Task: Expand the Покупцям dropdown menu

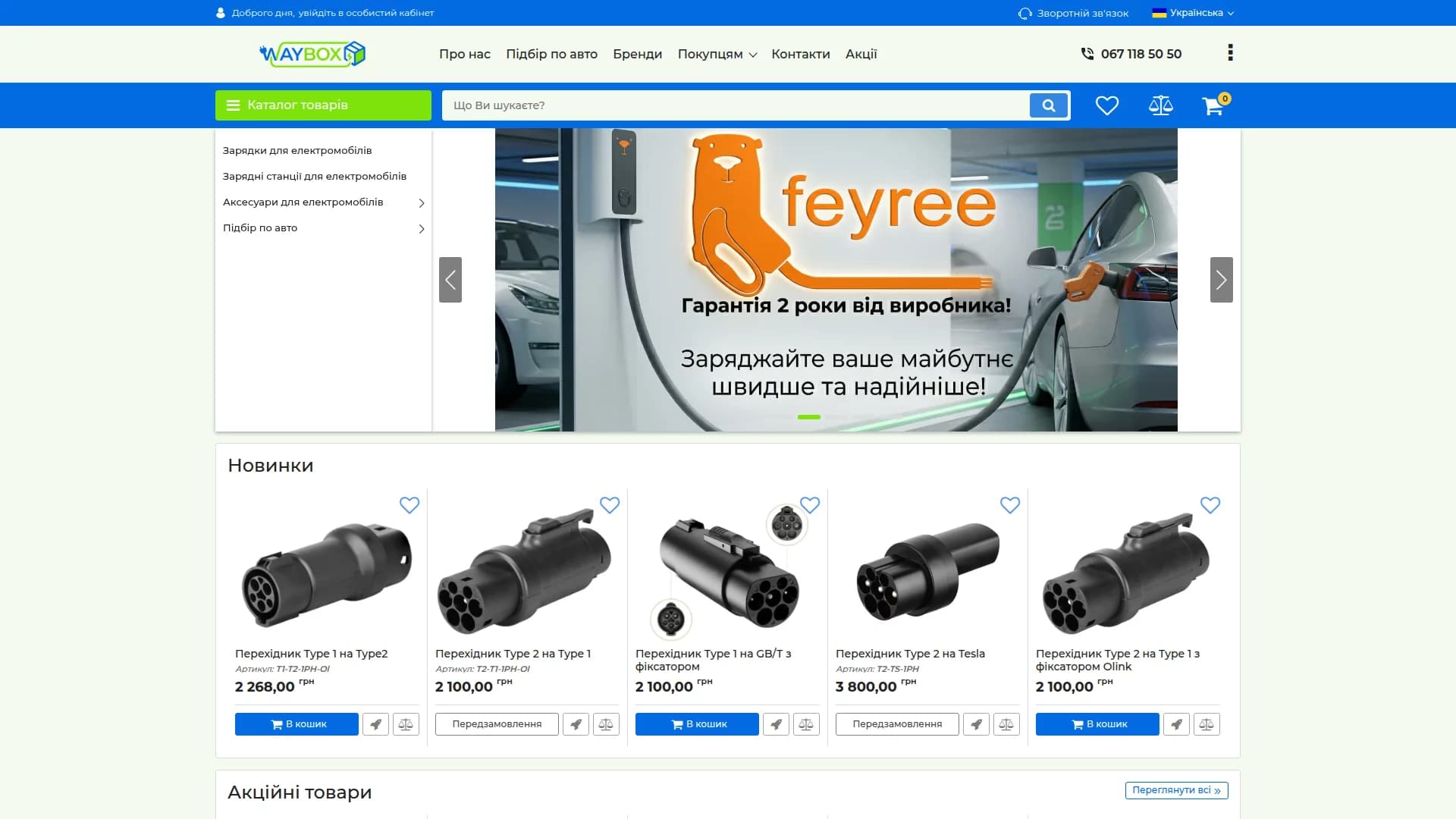Action: click(x=717, y=55)
